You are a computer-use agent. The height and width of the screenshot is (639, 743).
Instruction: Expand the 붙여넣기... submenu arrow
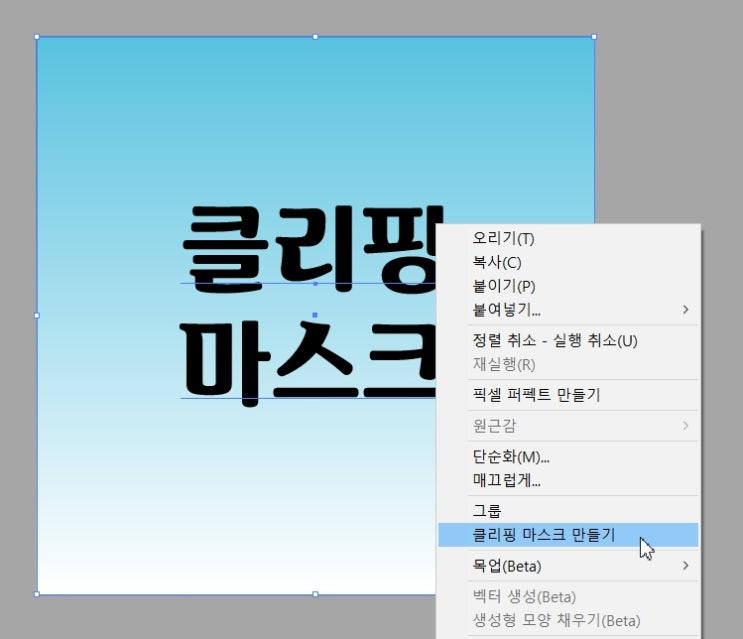pyautogui.click(x=685, y=310)
